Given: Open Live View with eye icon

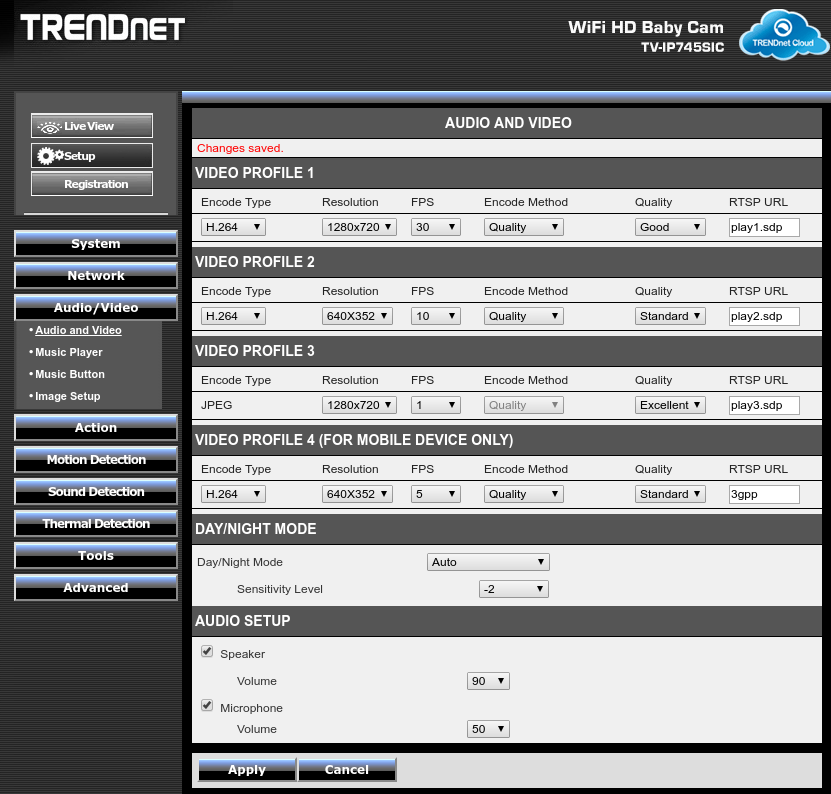Looking at the screenshot, I should tap(92, 126).
